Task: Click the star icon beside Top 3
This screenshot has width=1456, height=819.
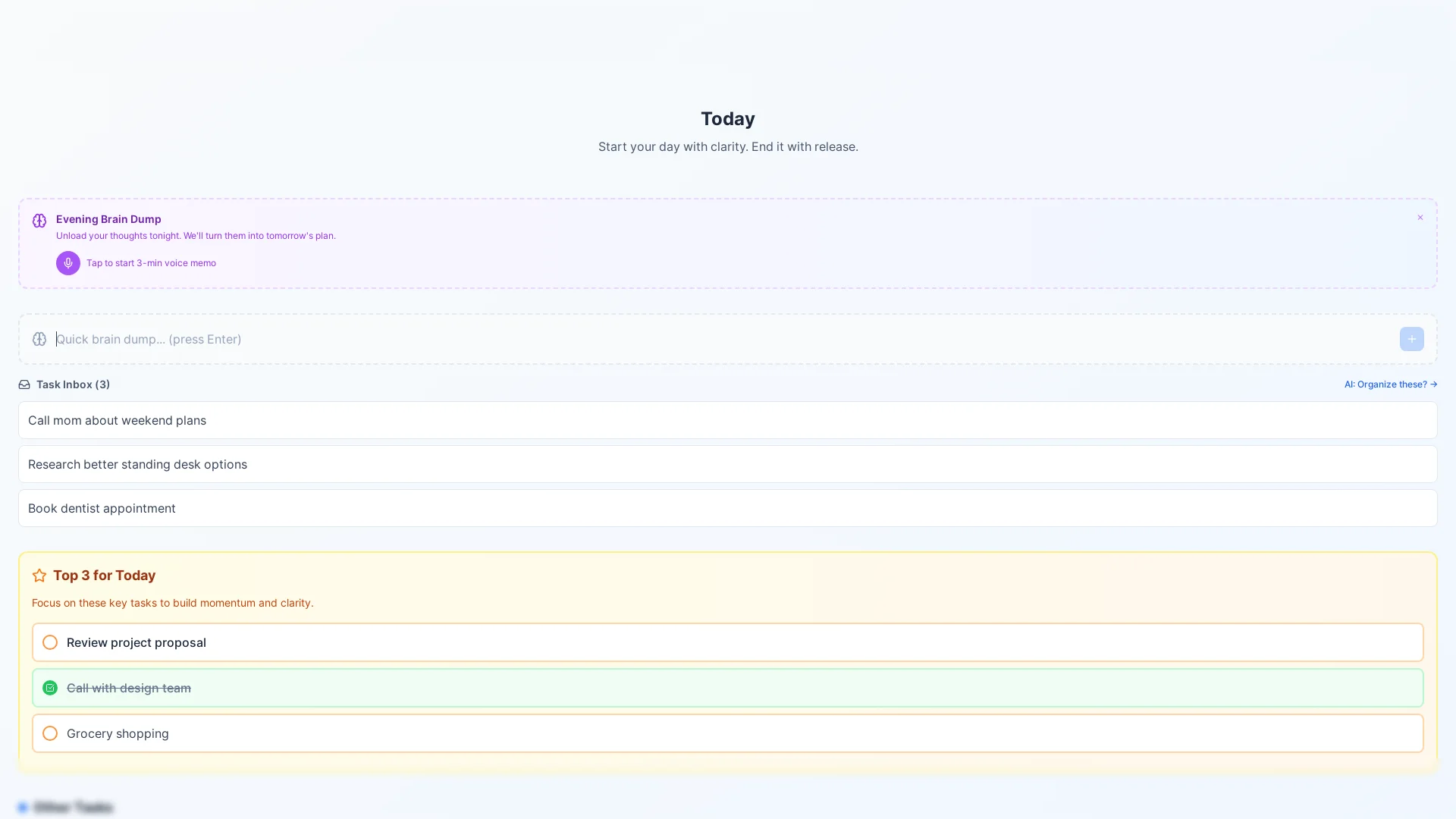Action: tap(39, 576)
